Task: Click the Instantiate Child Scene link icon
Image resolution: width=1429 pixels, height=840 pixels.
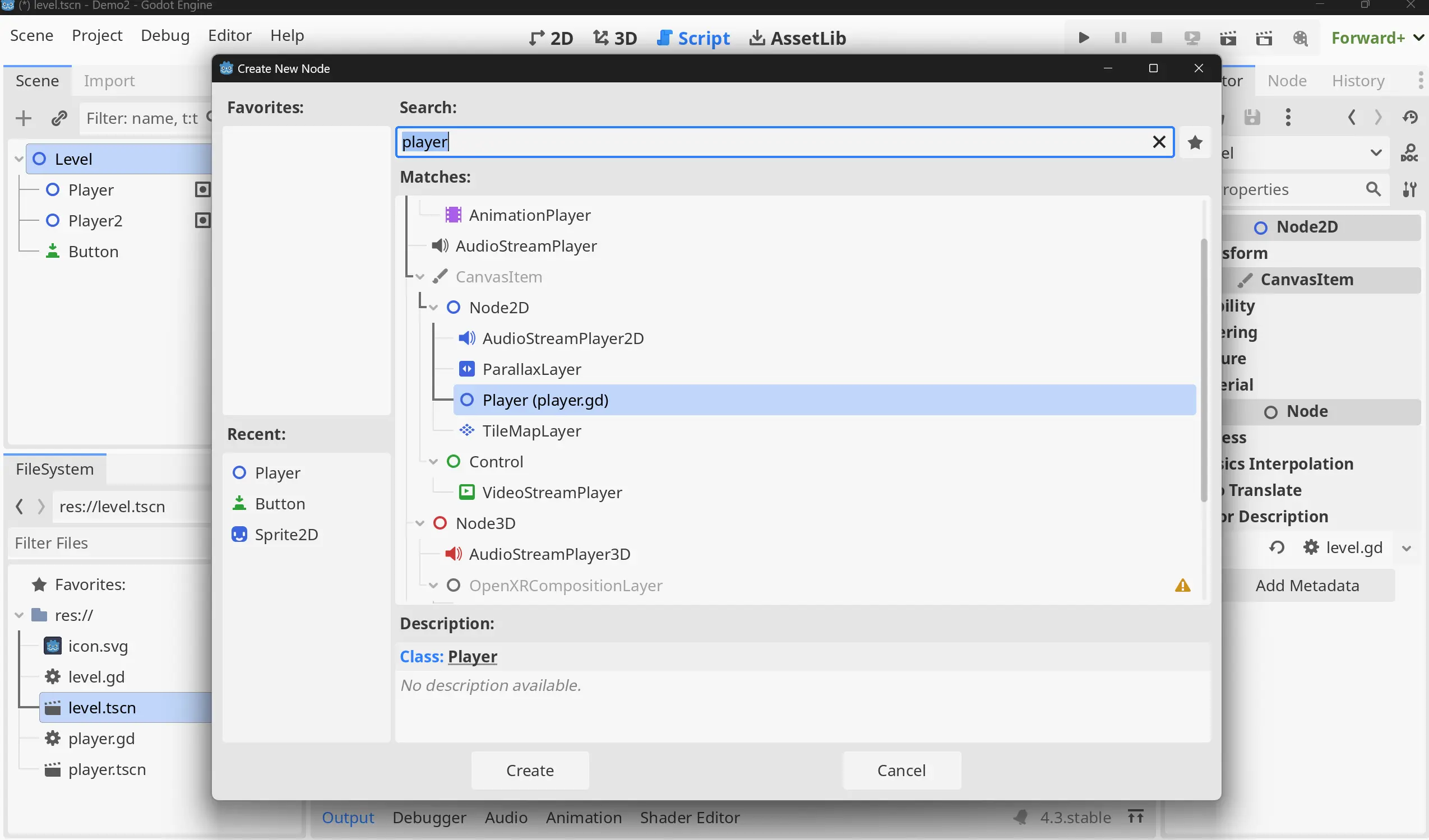Action: tap(59, 118)
